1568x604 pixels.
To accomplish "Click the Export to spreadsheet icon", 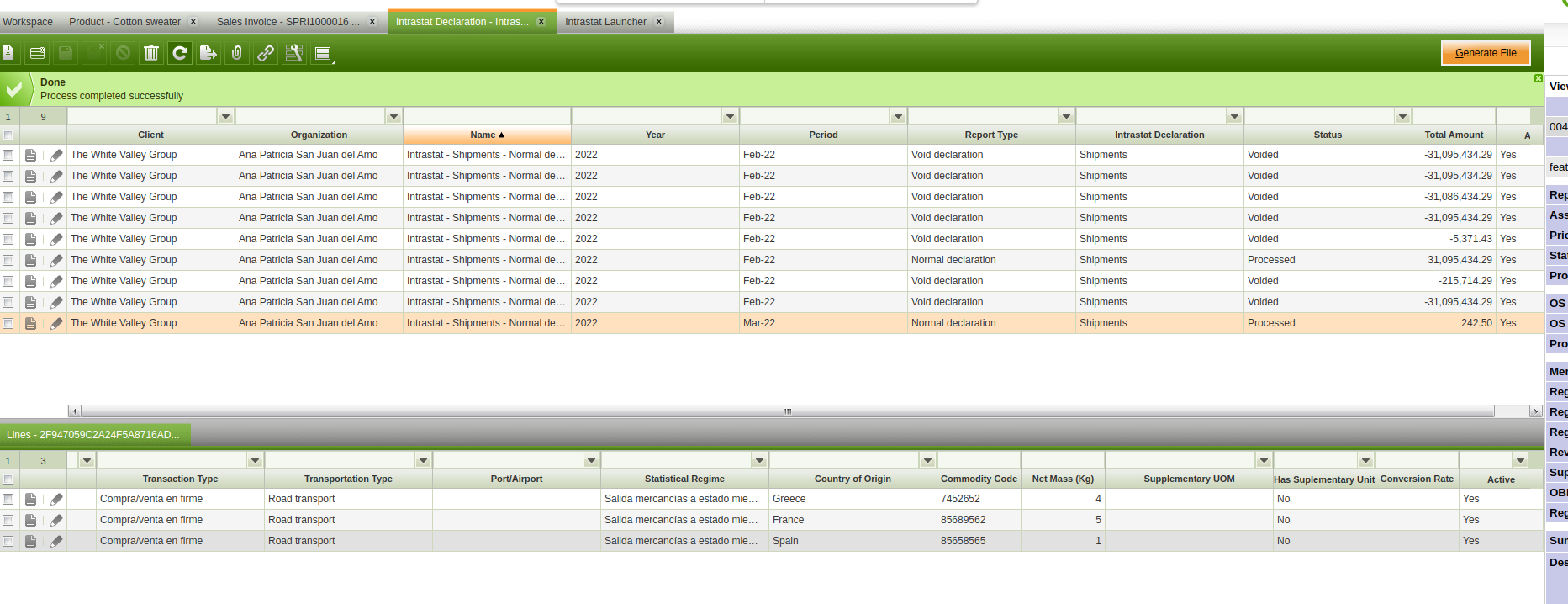I will (209, 54).
